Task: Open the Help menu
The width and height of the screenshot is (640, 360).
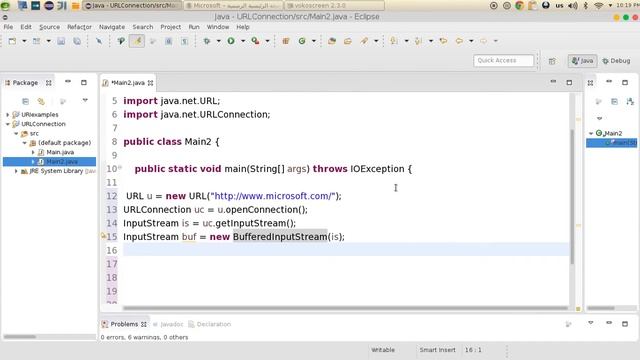Action: [x=242, y=27]
